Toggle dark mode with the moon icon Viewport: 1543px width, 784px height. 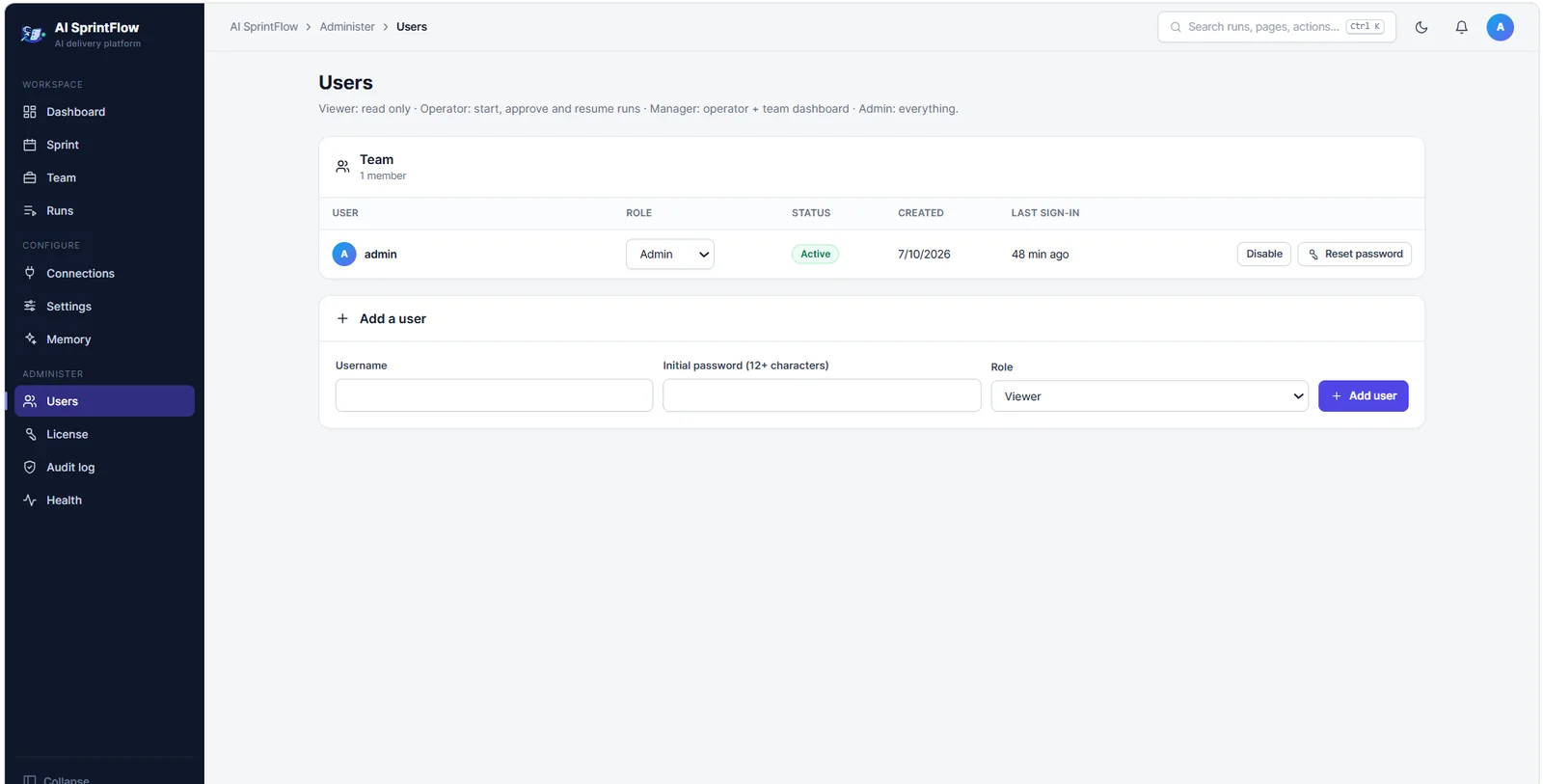[1421, 27]
